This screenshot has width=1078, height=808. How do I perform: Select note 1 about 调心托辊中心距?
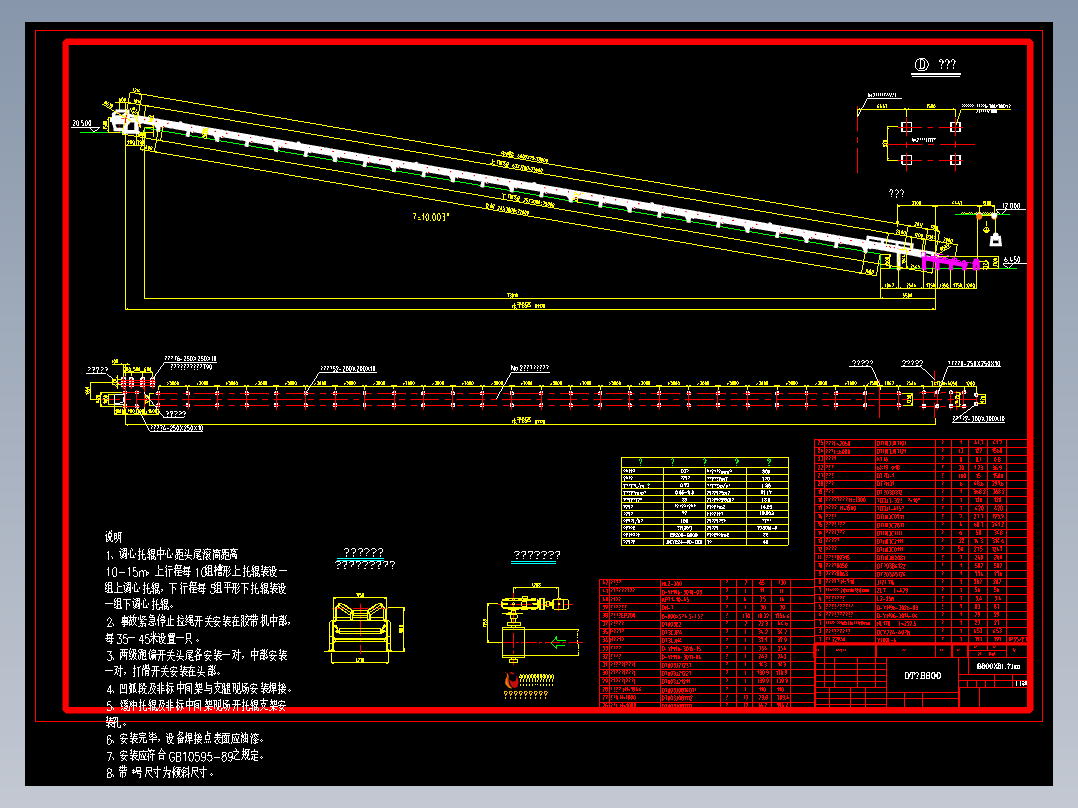tap(172, 554)
